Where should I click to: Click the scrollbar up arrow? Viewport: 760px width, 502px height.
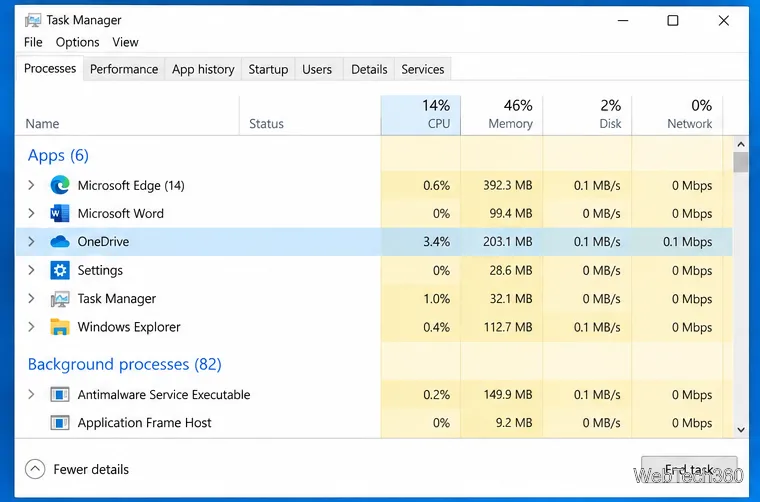click(x=741, y=144)
